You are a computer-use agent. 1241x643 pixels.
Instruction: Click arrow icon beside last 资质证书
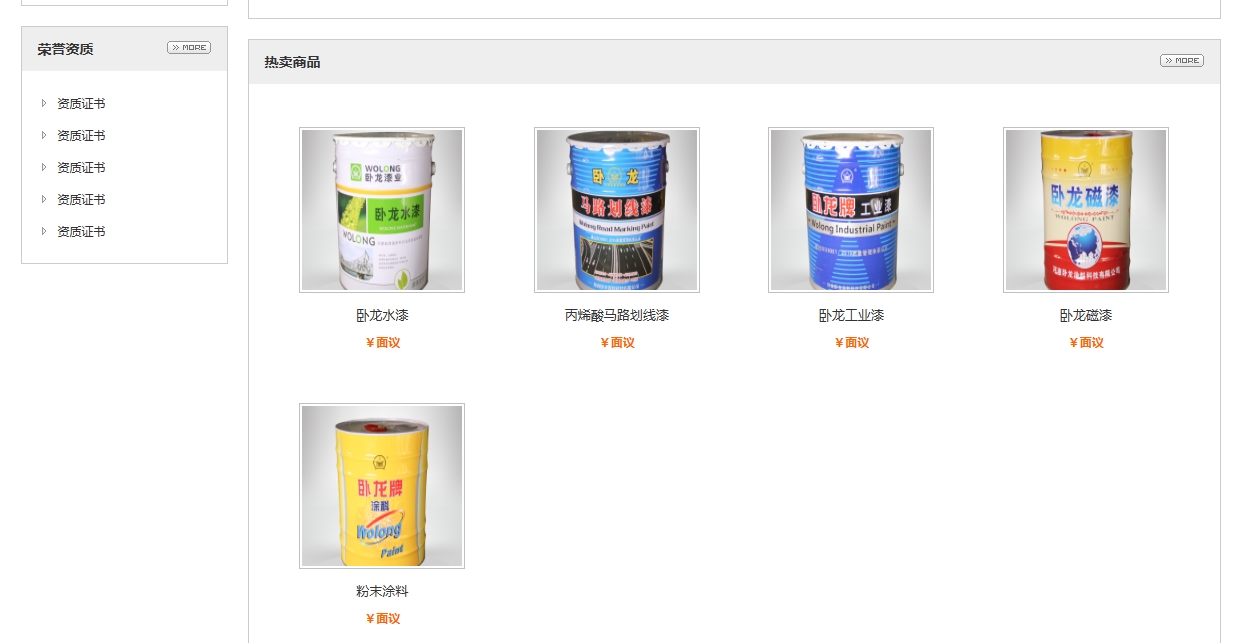pyautogui.click(x=44, y=231)
